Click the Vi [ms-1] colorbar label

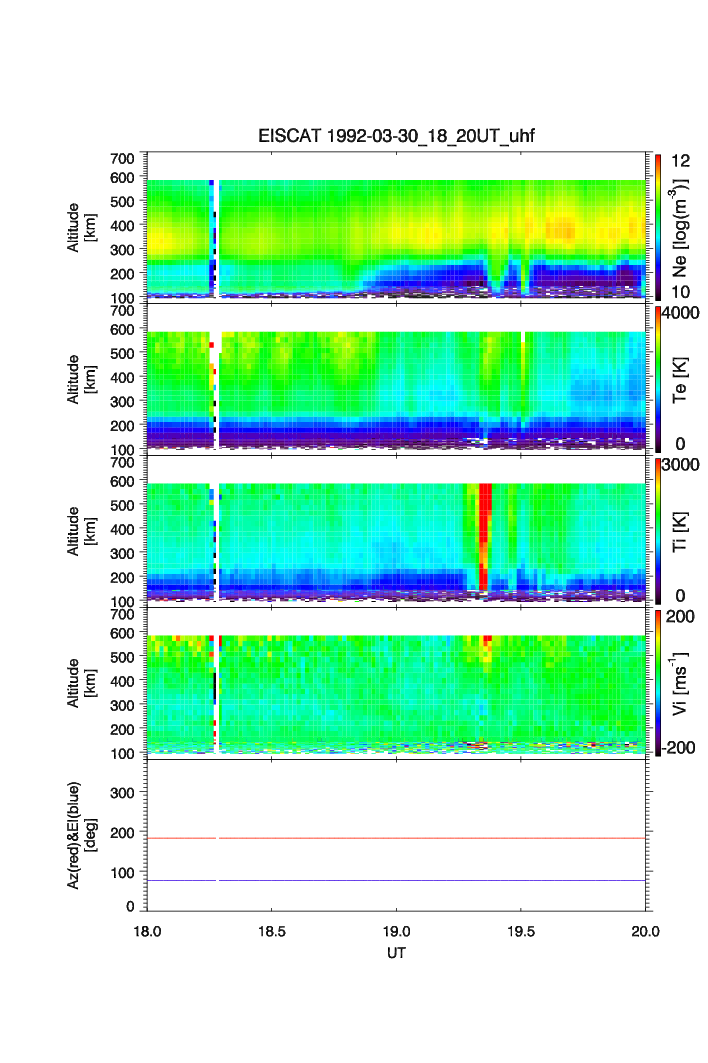(680, 683)
